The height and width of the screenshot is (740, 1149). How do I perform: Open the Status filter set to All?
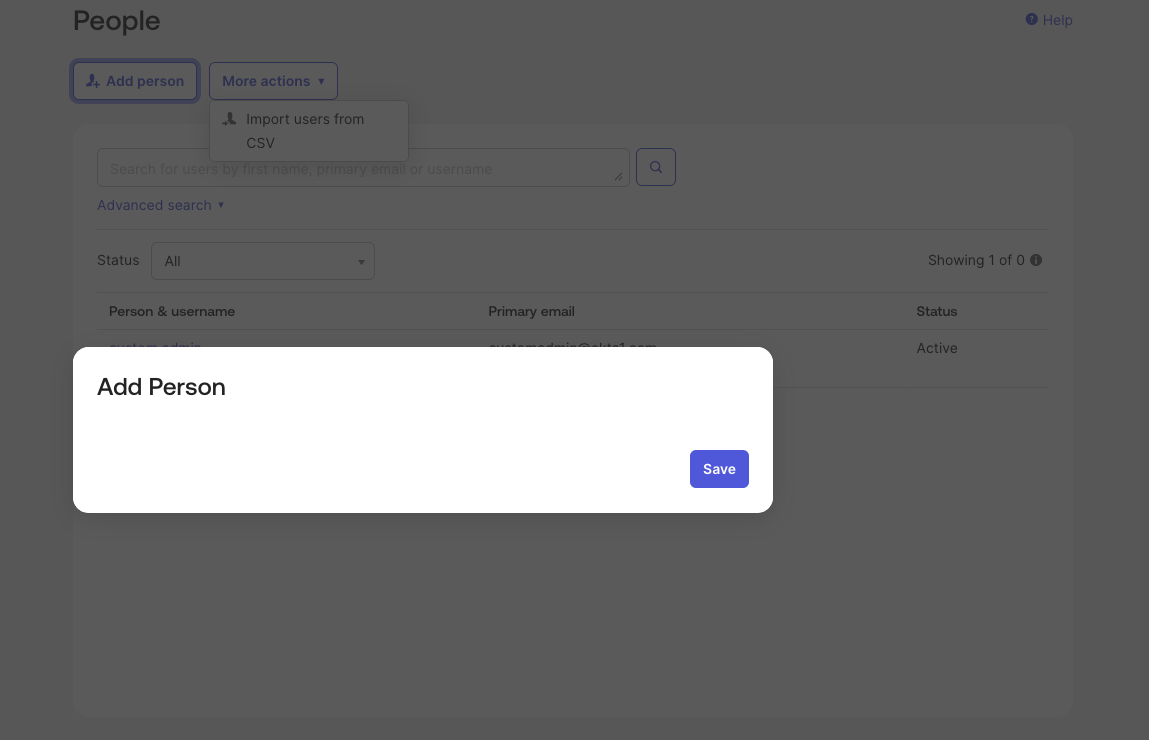(x=263, y=261)
